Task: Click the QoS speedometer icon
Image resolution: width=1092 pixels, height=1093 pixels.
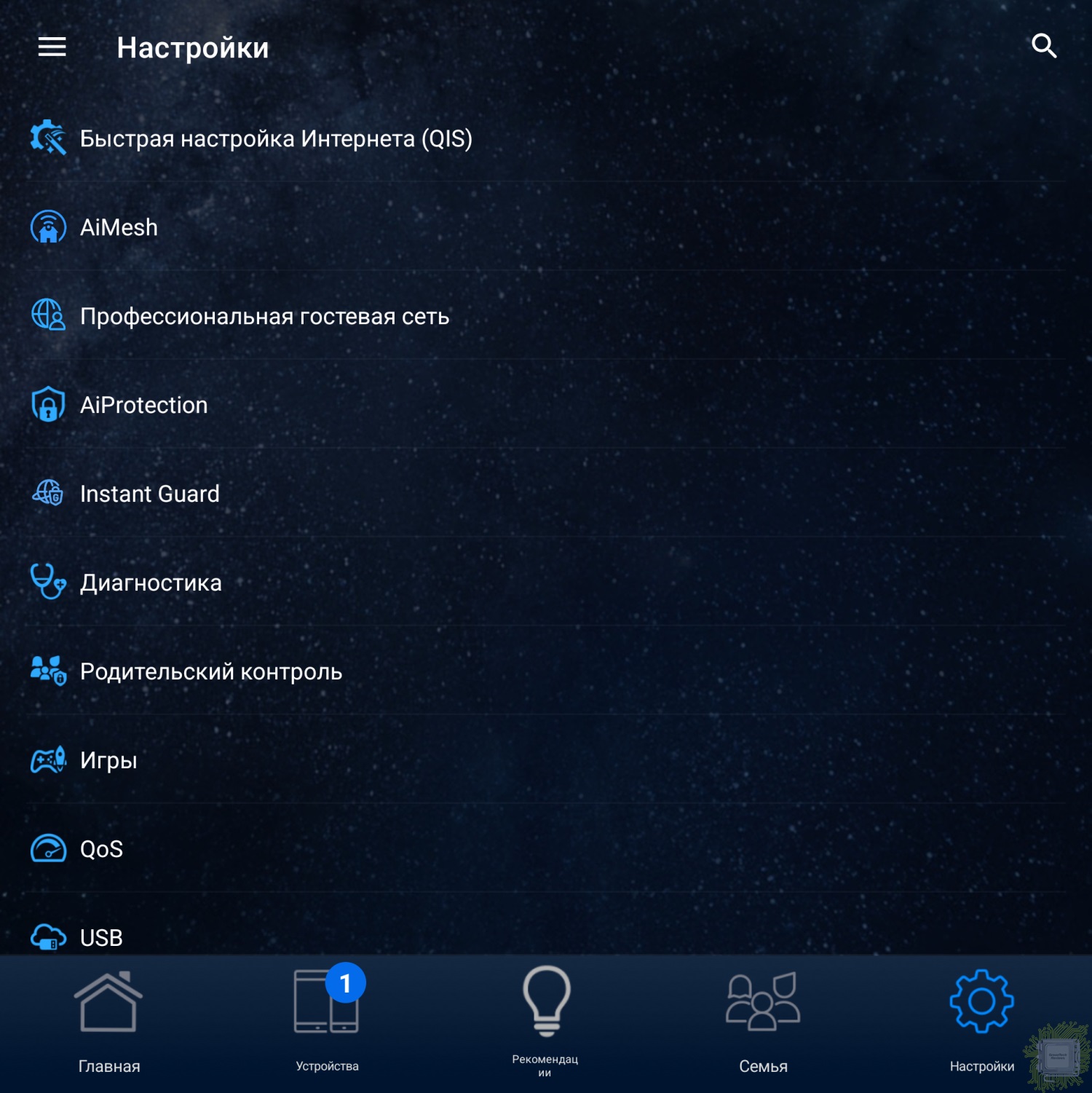Action: [48, 848]
